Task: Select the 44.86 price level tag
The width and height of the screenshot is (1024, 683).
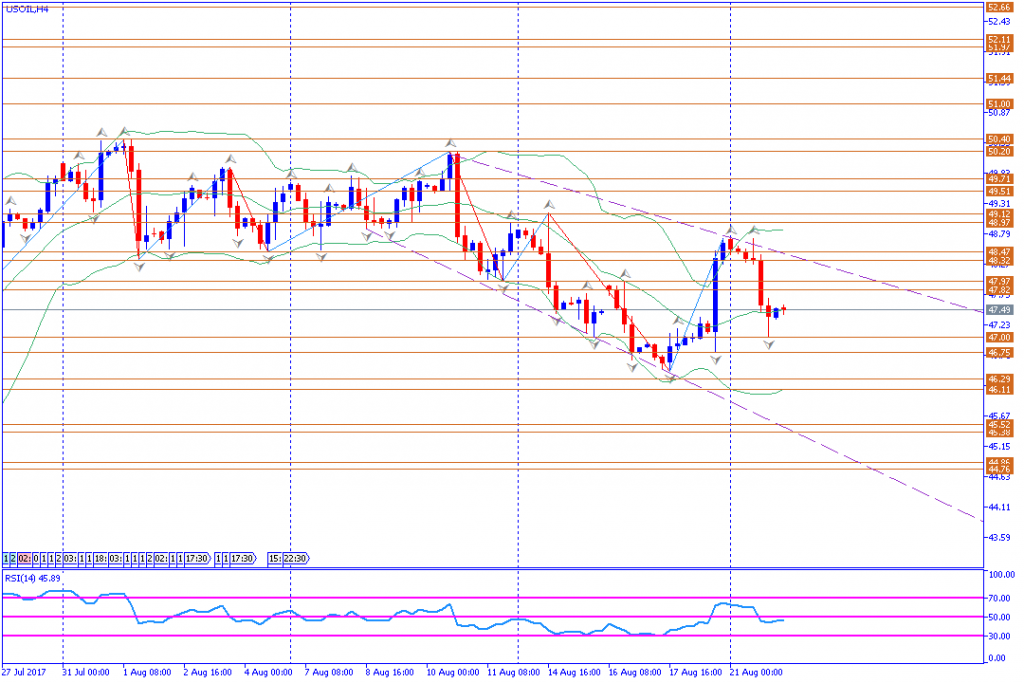Action: coord(999,462)
